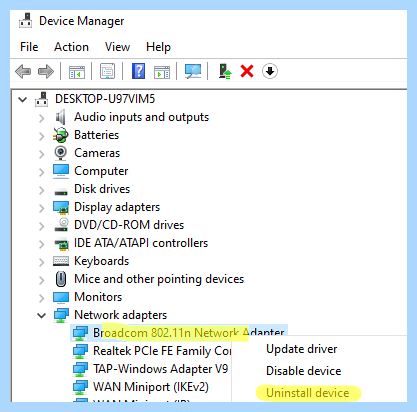The height and width of the screenshot is (412, 417).
Task: Toggle the console tree pane toolbar icon
Action: [x=77, y=72]
